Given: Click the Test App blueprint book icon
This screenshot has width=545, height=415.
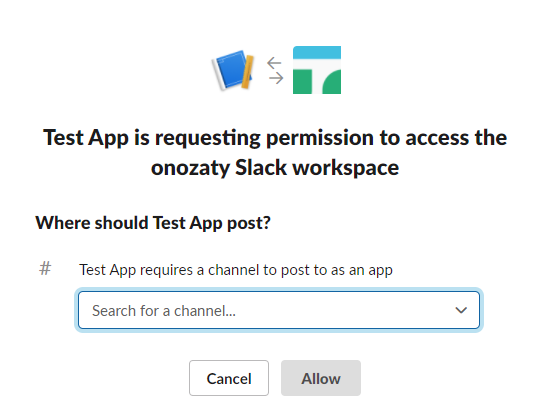Looking at the screenshot, I should click(x=233, y=70).
